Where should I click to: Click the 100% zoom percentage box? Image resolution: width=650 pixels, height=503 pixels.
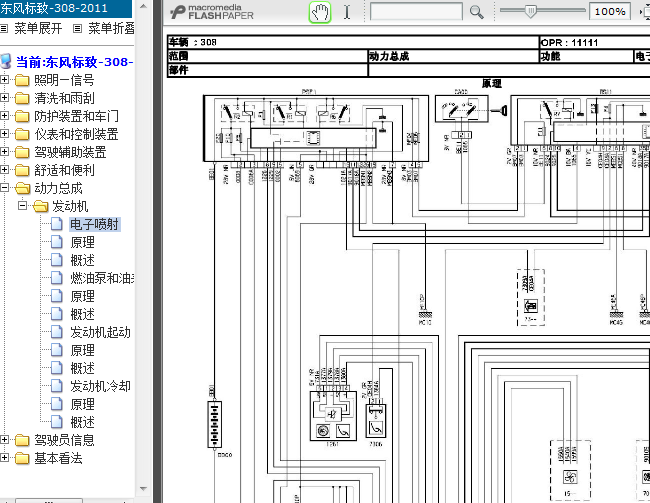tap(610, 12)
